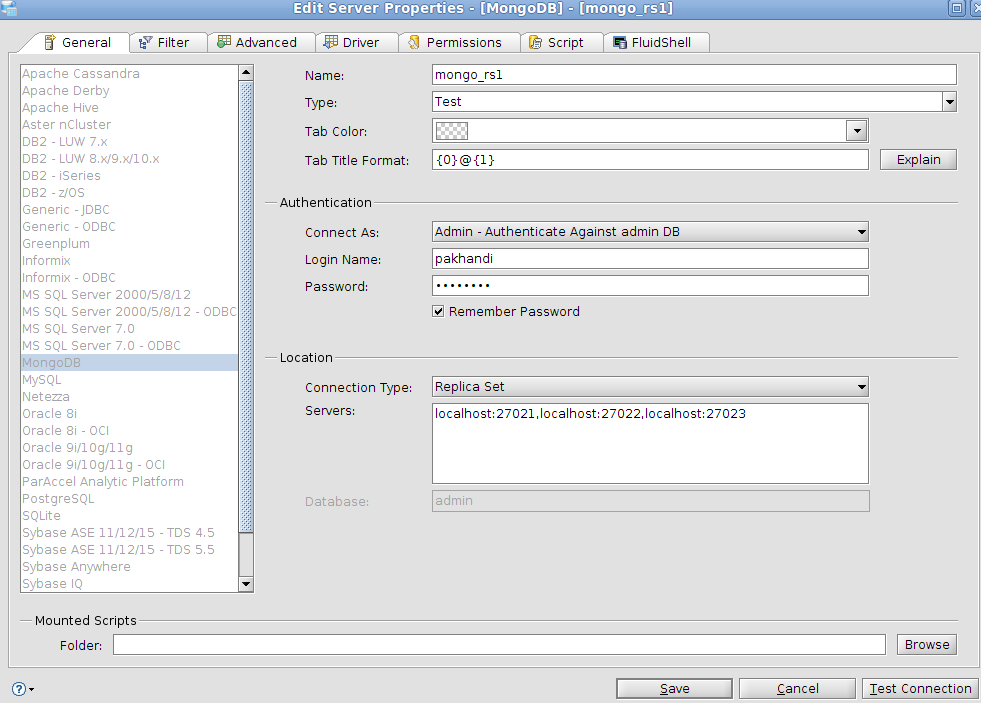Image resolution: width=981 pixels, height=703 pixels.
Task: Select ParAccel Analytic Platform entry
Action: (x=130, y=482)
